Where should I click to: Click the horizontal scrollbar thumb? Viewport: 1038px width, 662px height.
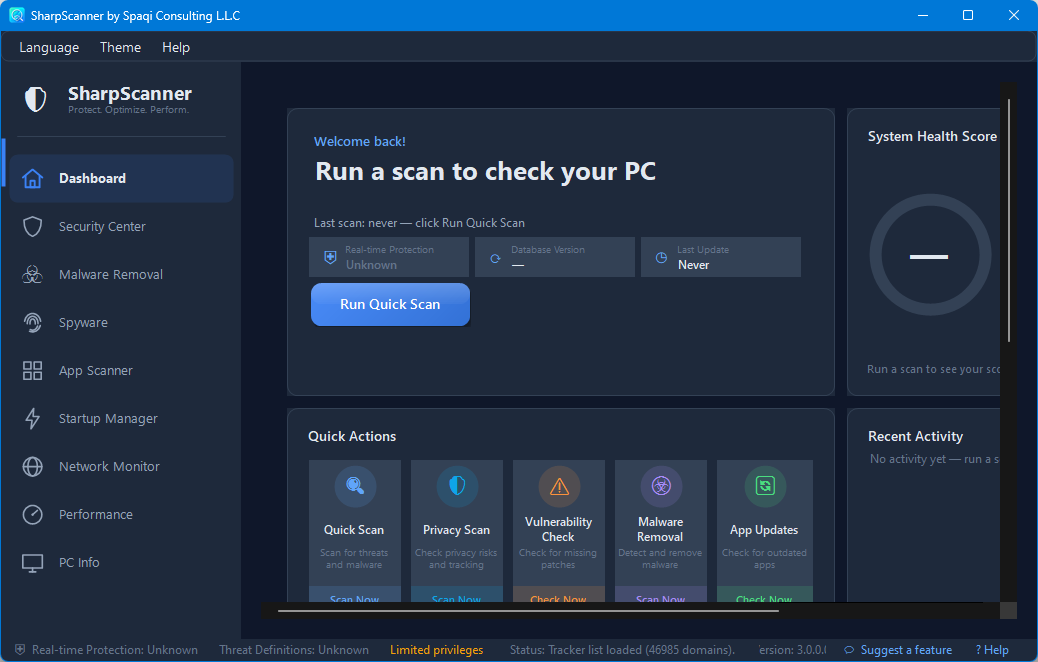[528, 610]
